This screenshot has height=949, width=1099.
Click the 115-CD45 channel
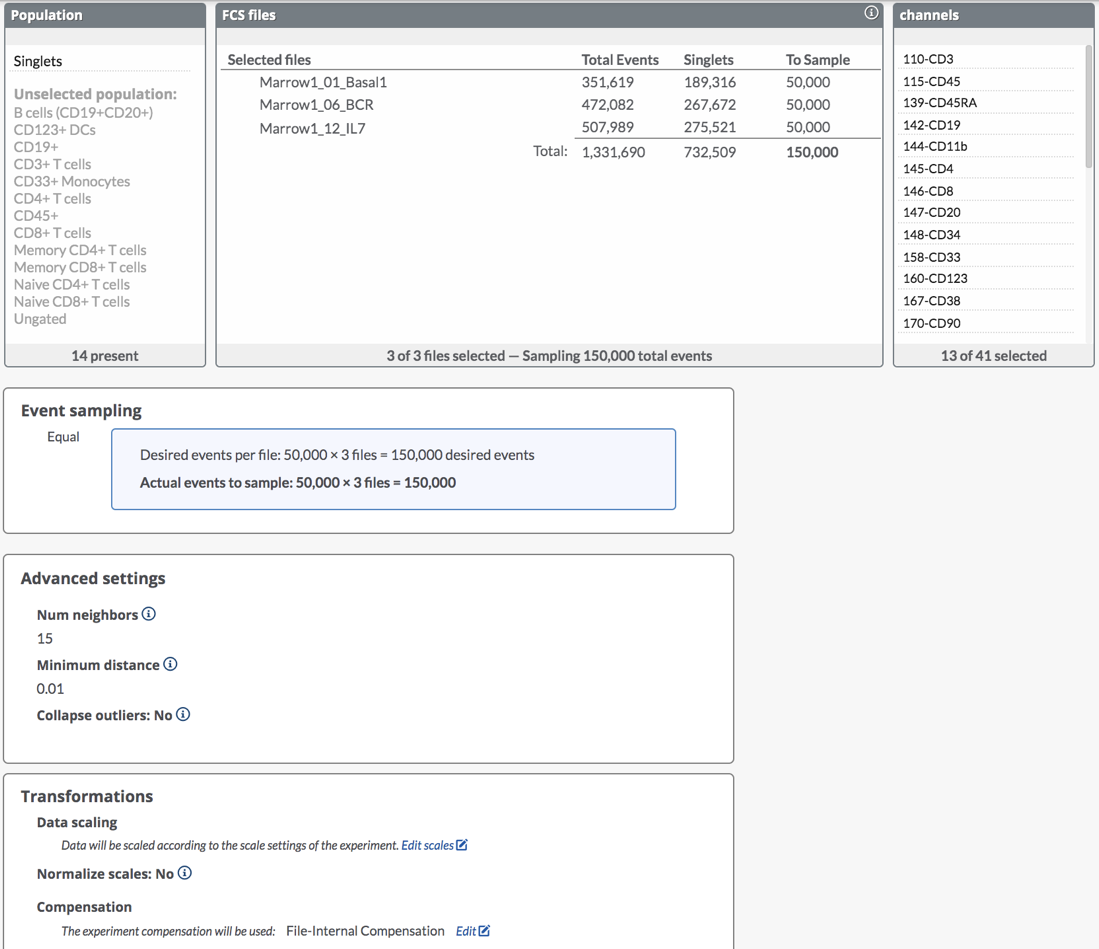click(931, 81)
